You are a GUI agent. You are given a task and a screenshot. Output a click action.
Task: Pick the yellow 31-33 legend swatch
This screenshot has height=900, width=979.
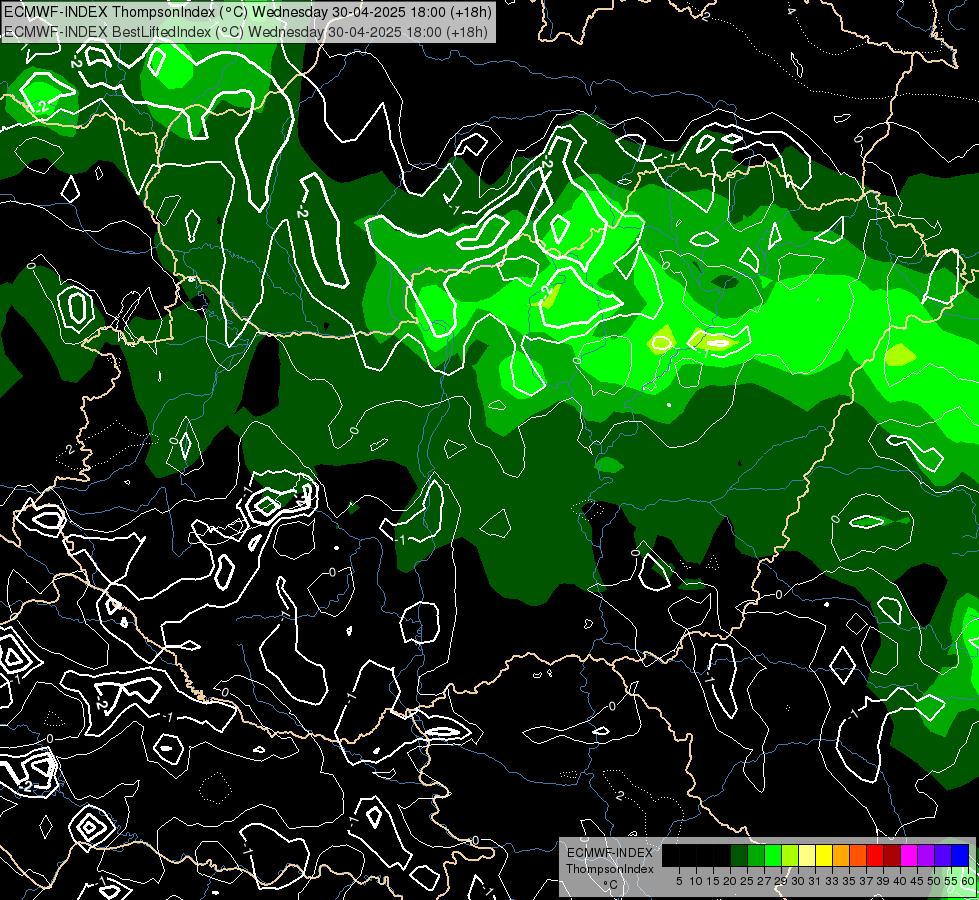[x=824, y=856]
